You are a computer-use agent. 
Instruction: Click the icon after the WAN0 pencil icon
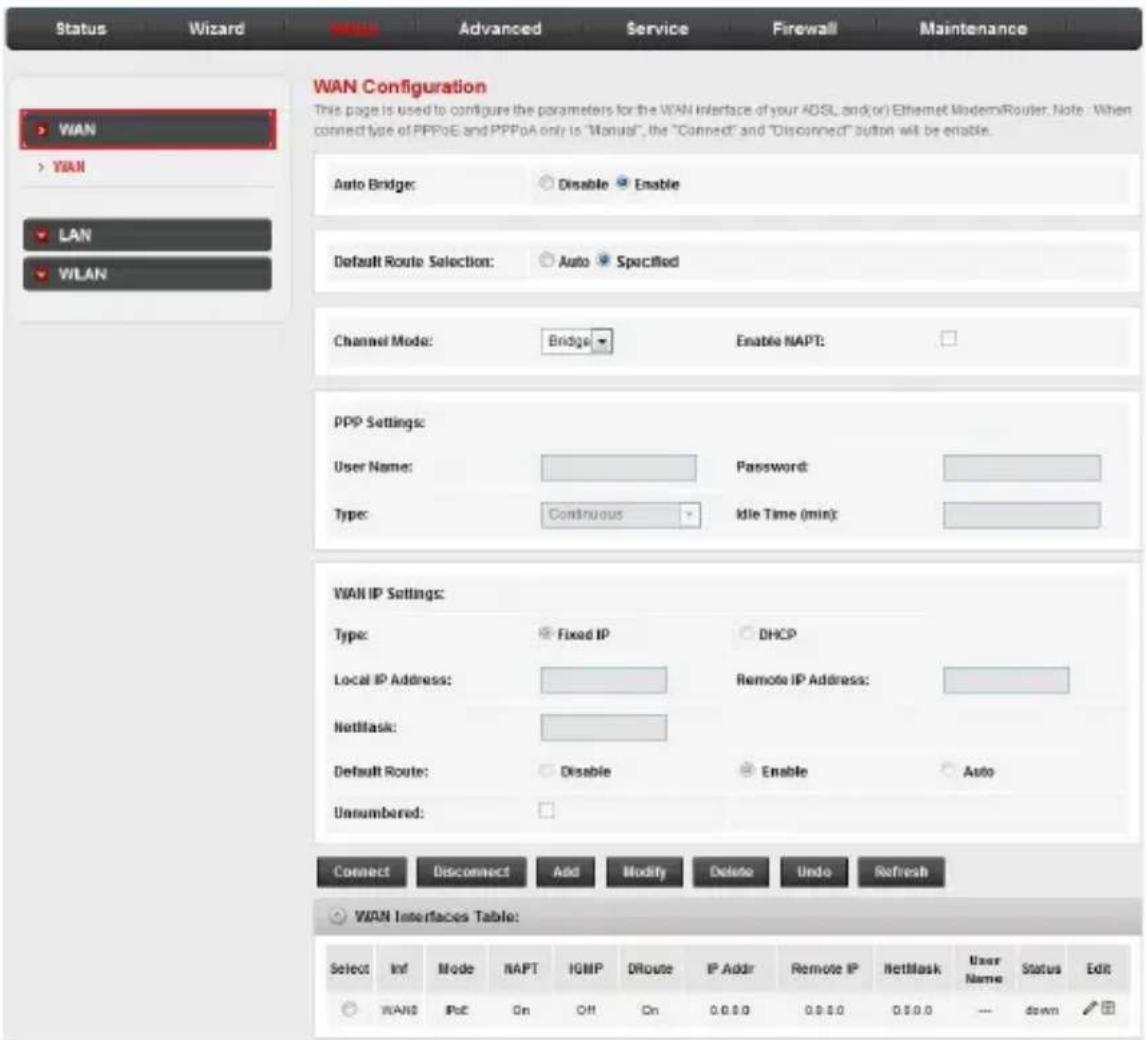pos(1108,1009)
